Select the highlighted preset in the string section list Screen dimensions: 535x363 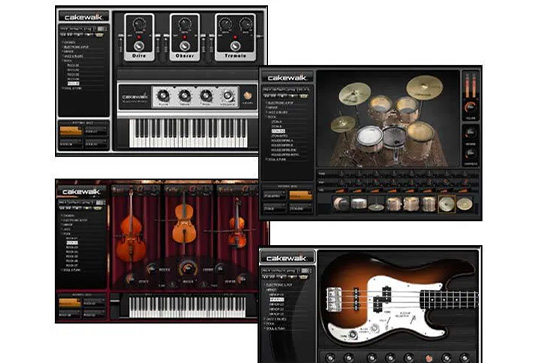[x=72, y=243]
